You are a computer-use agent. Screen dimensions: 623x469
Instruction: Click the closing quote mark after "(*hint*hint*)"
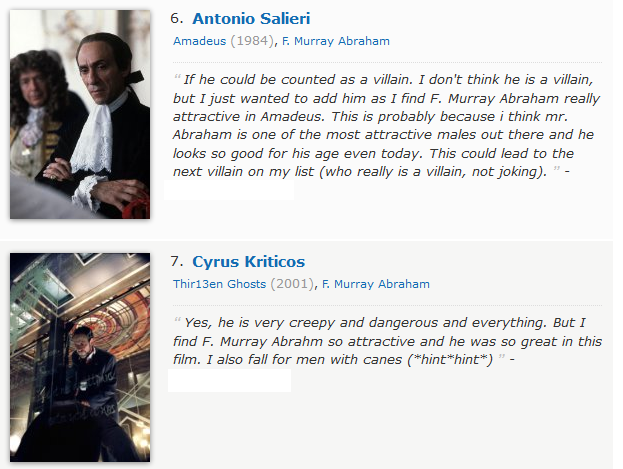(502, 357)
